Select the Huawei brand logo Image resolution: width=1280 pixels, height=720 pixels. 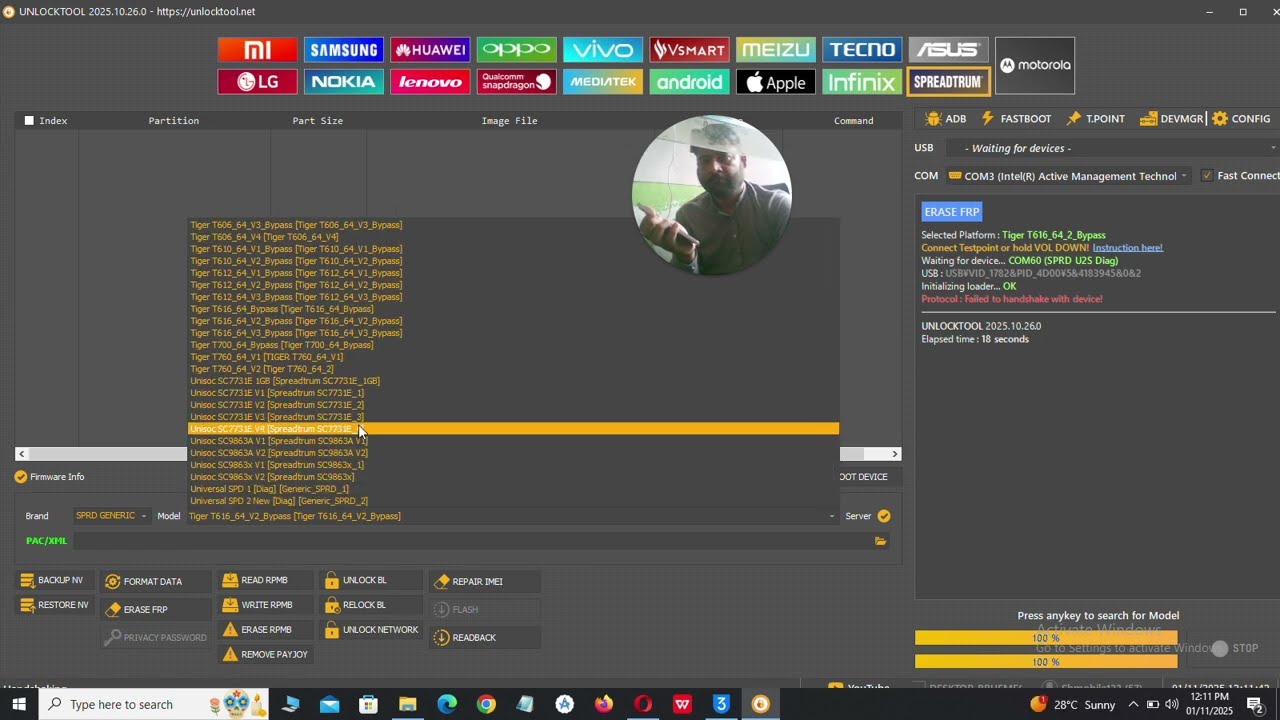[430, 50]
